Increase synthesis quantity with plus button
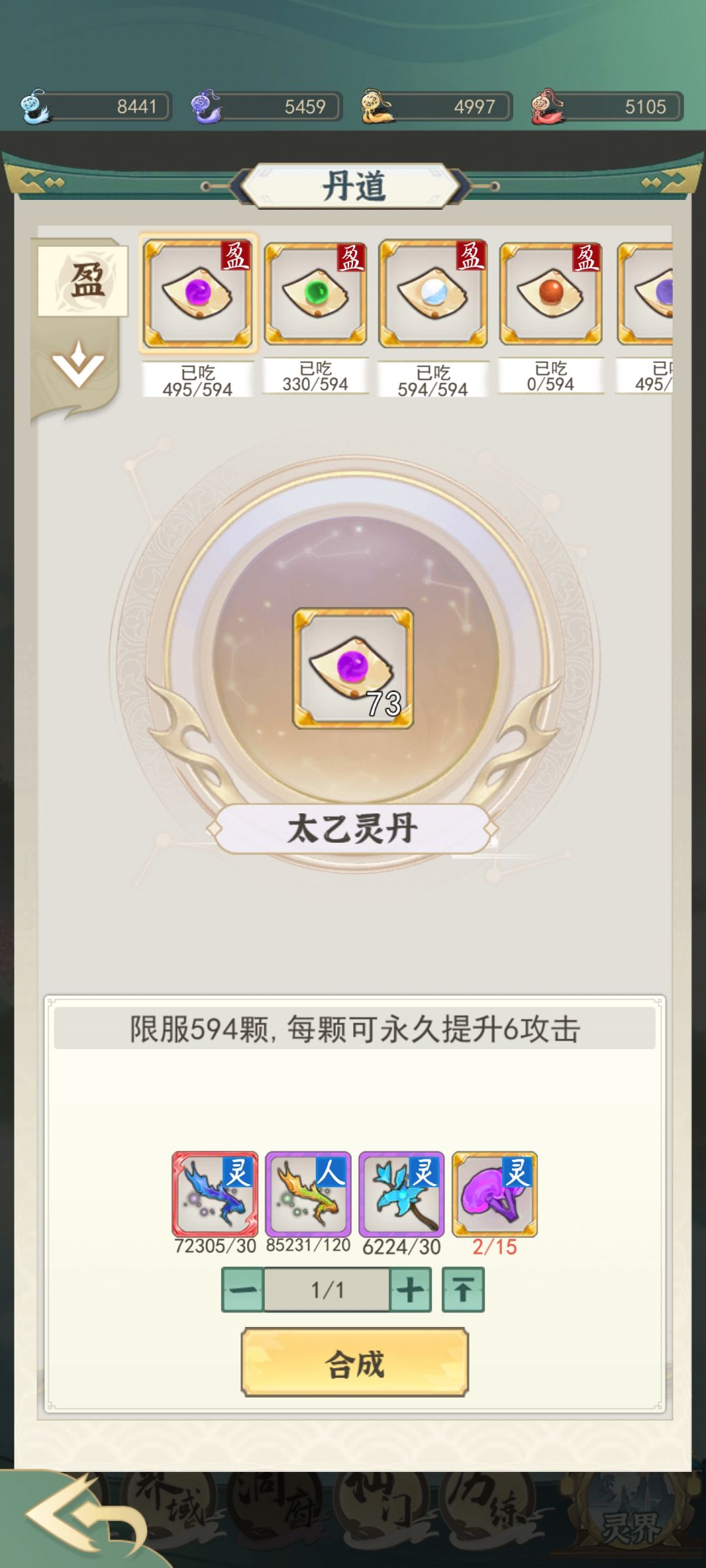This screenshot has height=1568, width=706. 411,1290
